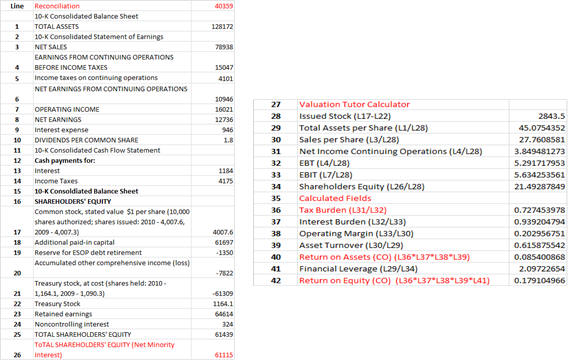Click the Valuation Tutor Calculator header cell
This screenshot has height=360, width=568.
(x=403, y=104)
